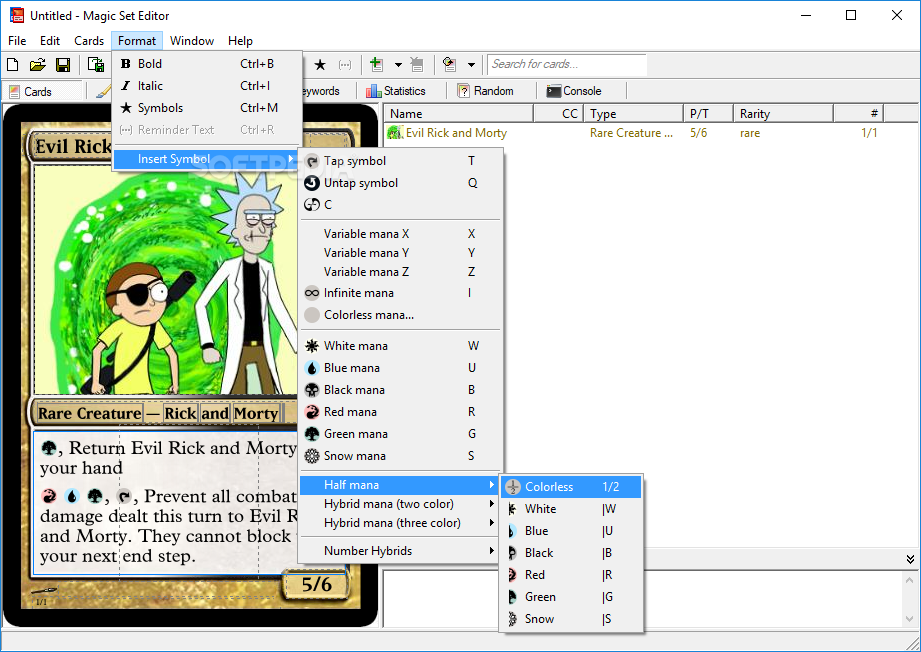Click the rotate card toolbar icon

[x=450, y=65]
